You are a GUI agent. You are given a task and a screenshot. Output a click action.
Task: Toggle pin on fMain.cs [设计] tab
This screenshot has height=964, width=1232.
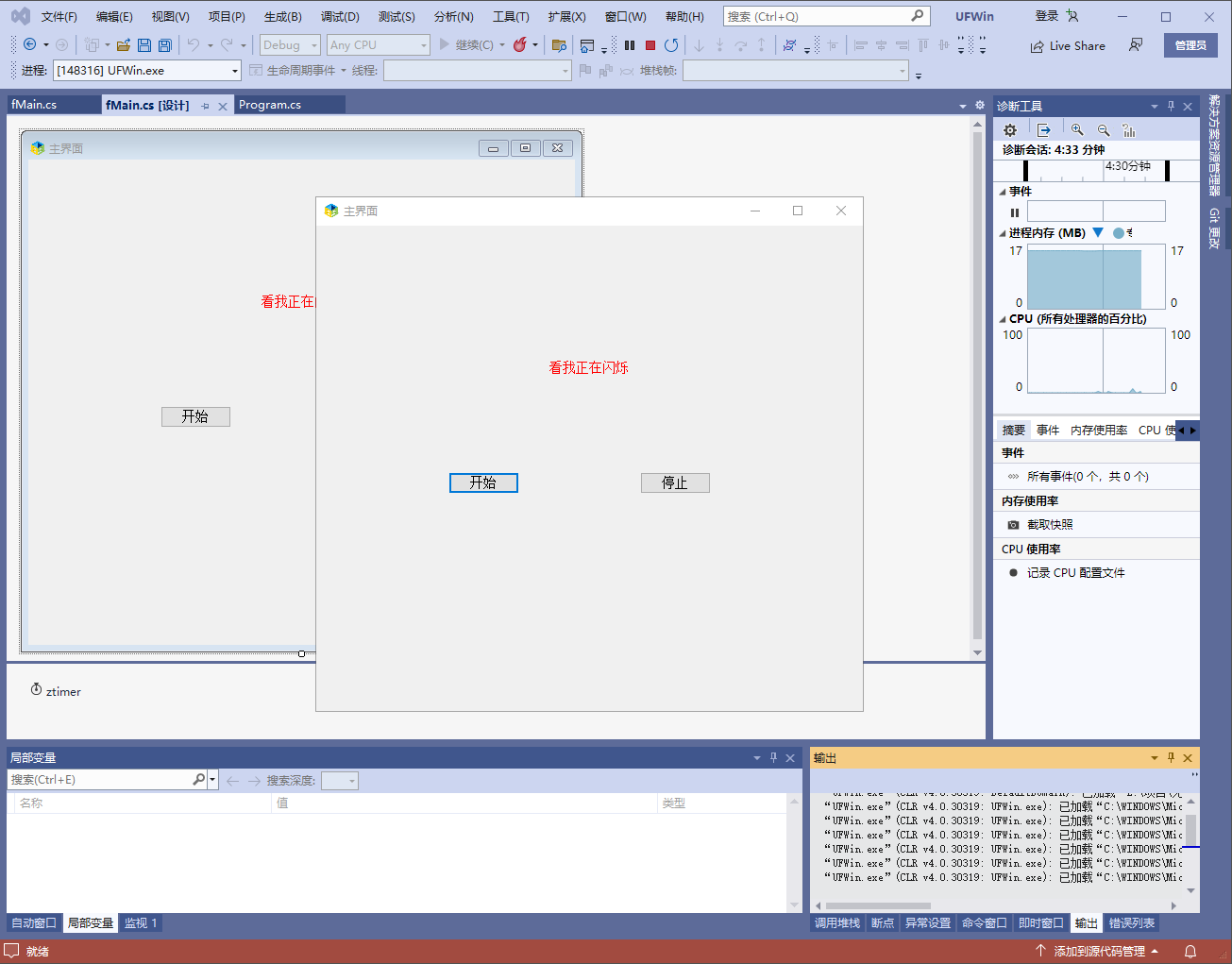[x=205, y=106]
